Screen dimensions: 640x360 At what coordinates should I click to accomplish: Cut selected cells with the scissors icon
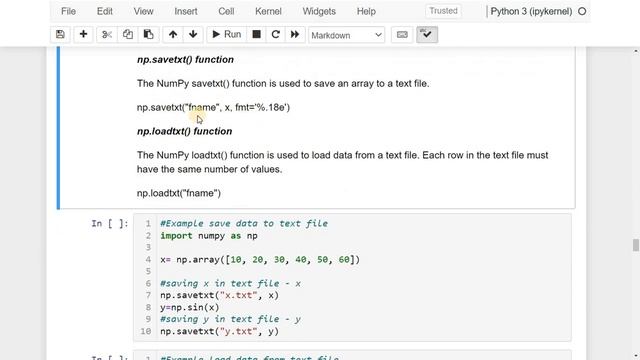coord(107,35)
